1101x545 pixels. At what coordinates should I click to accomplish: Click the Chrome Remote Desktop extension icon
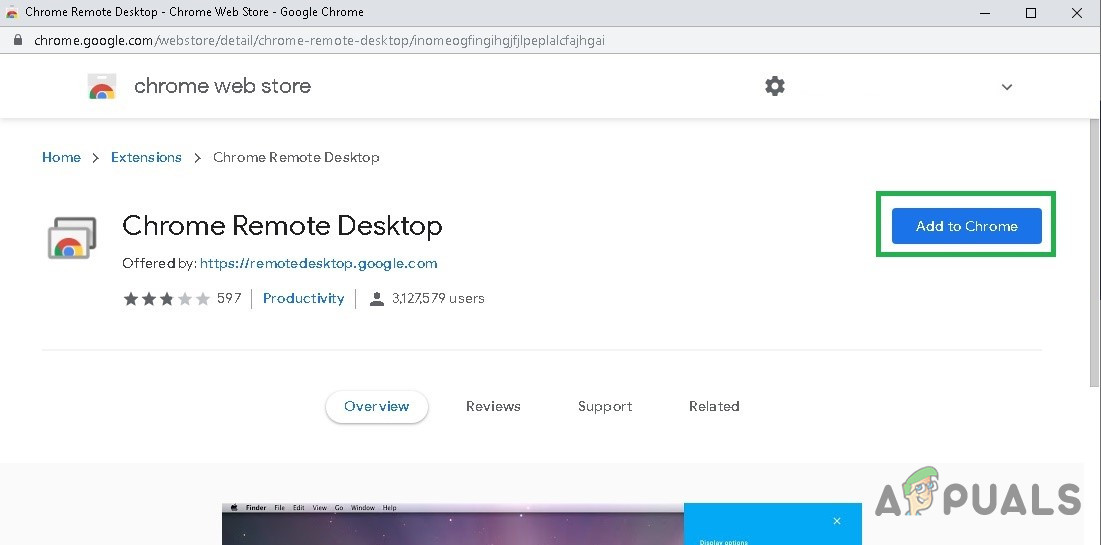(x=72, y=238)
